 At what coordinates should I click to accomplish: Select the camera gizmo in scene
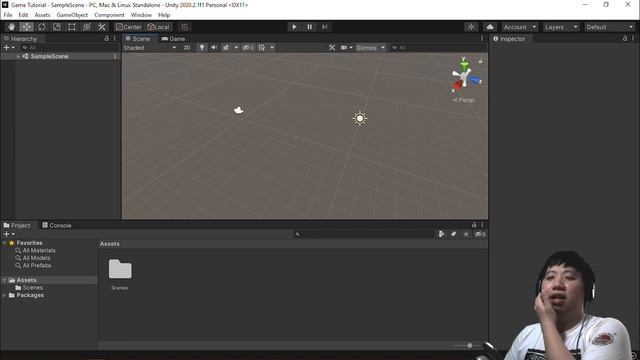click(x=238, y=110)
